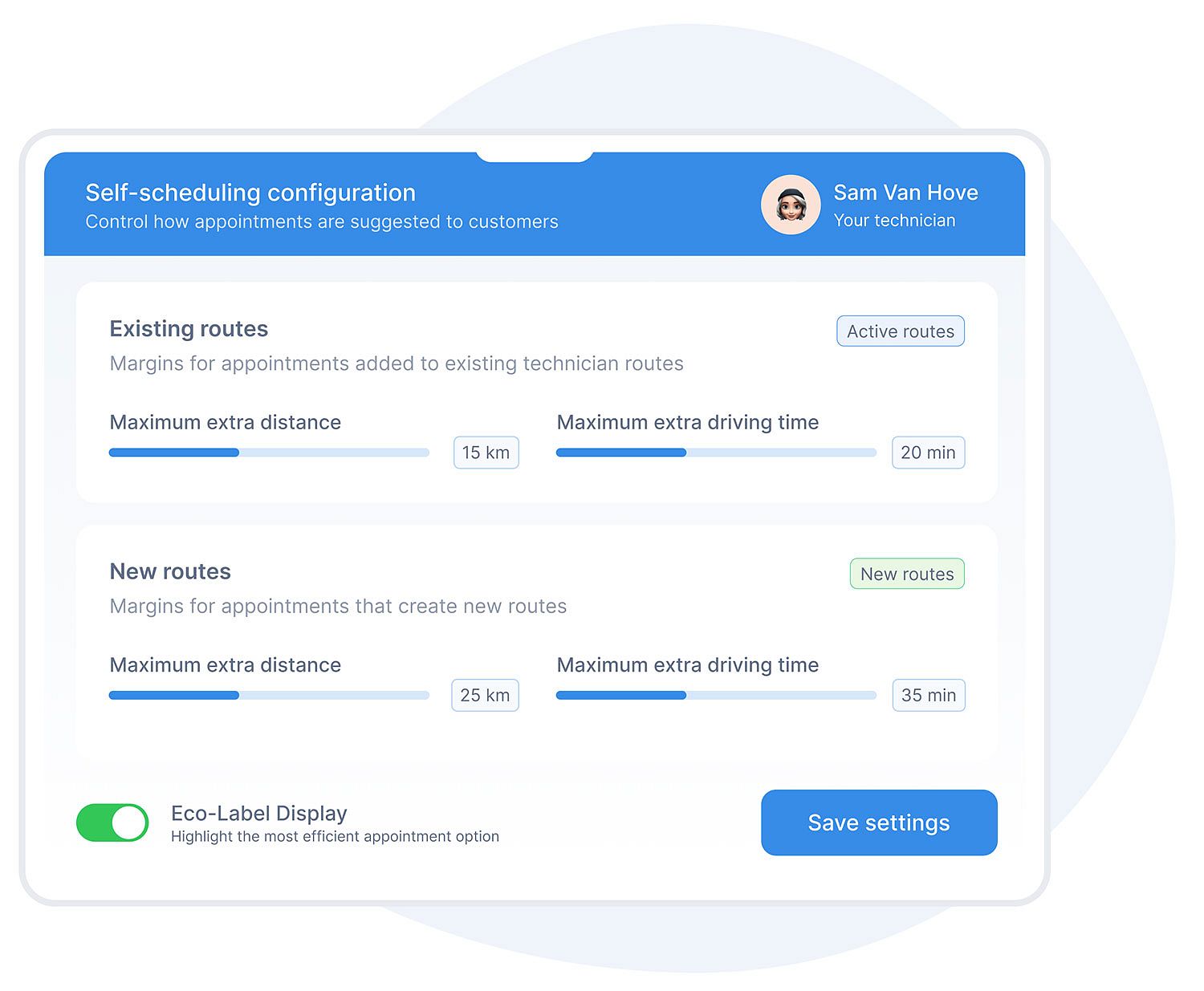
Task: Click the Self-scheduling configuration title
Action: [x=250, y=193]
